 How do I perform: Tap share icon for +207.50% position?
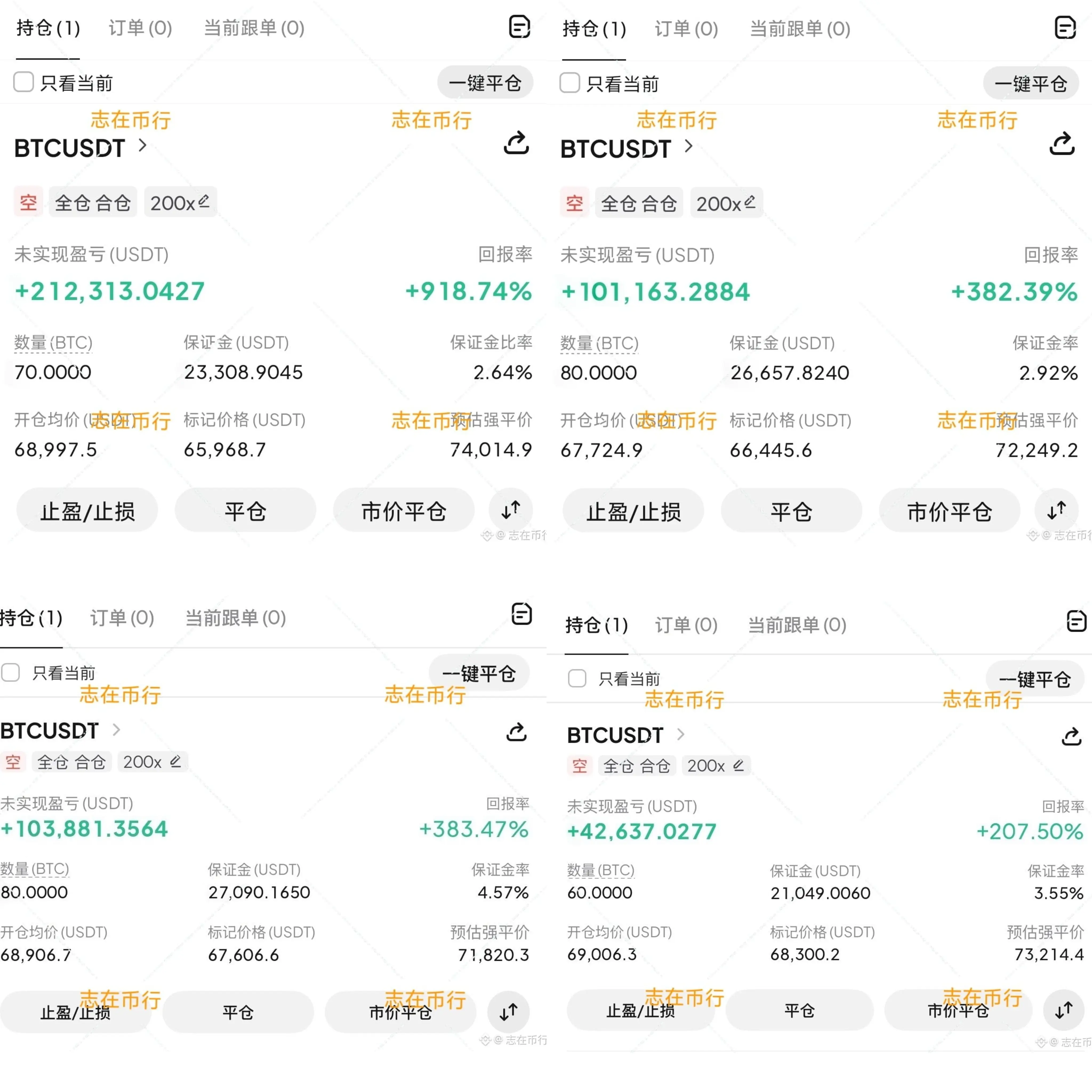tap(1071, 736)
